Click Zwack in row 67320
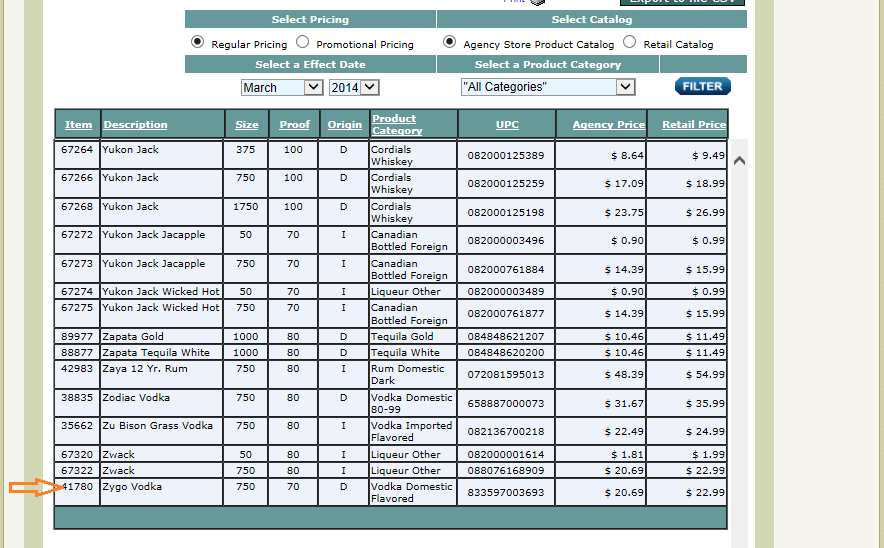This screenshot has width=884, height=548. click(x=118, y=454)
